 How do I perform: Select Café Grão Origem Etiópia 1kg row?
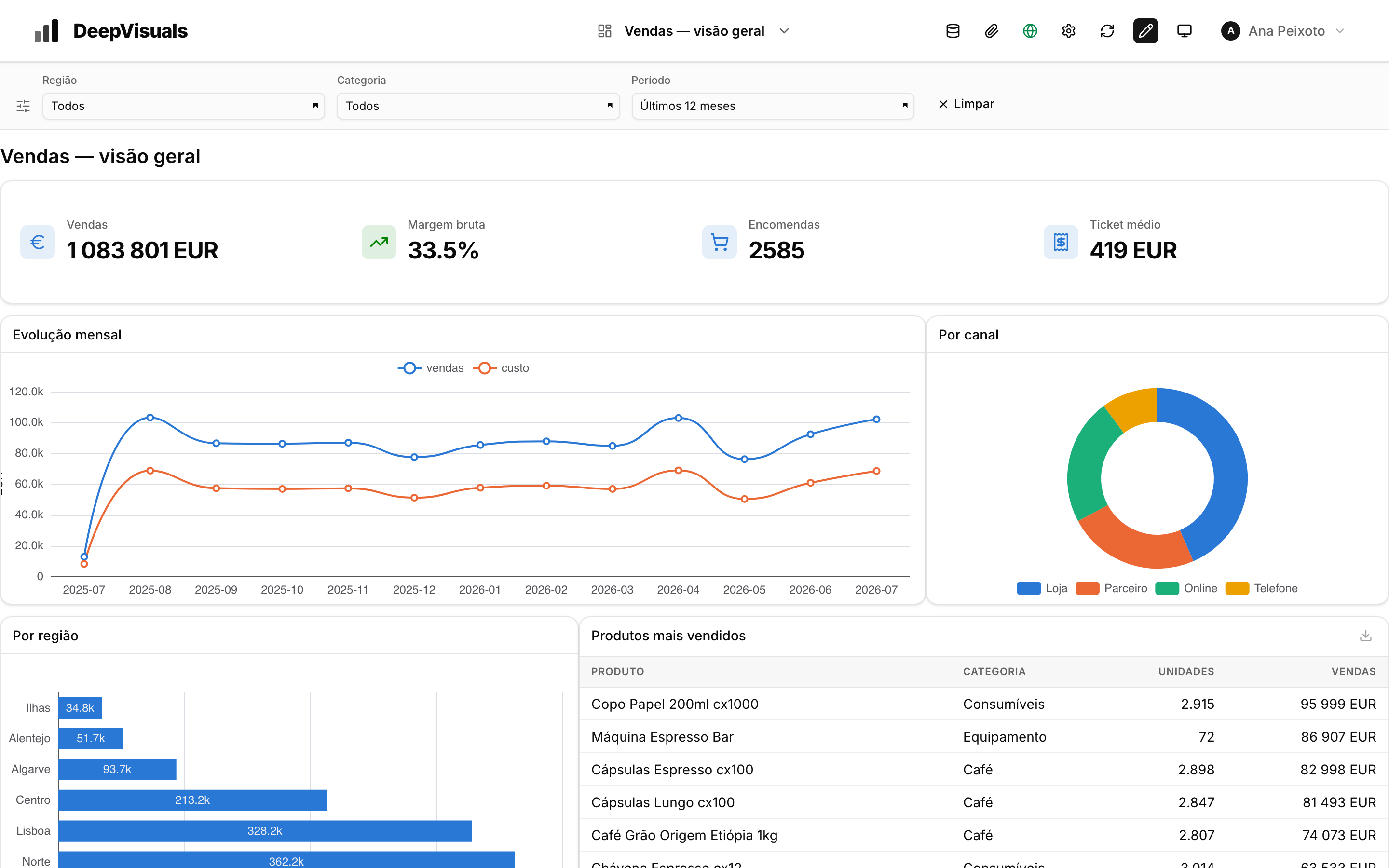coord(983,835)
